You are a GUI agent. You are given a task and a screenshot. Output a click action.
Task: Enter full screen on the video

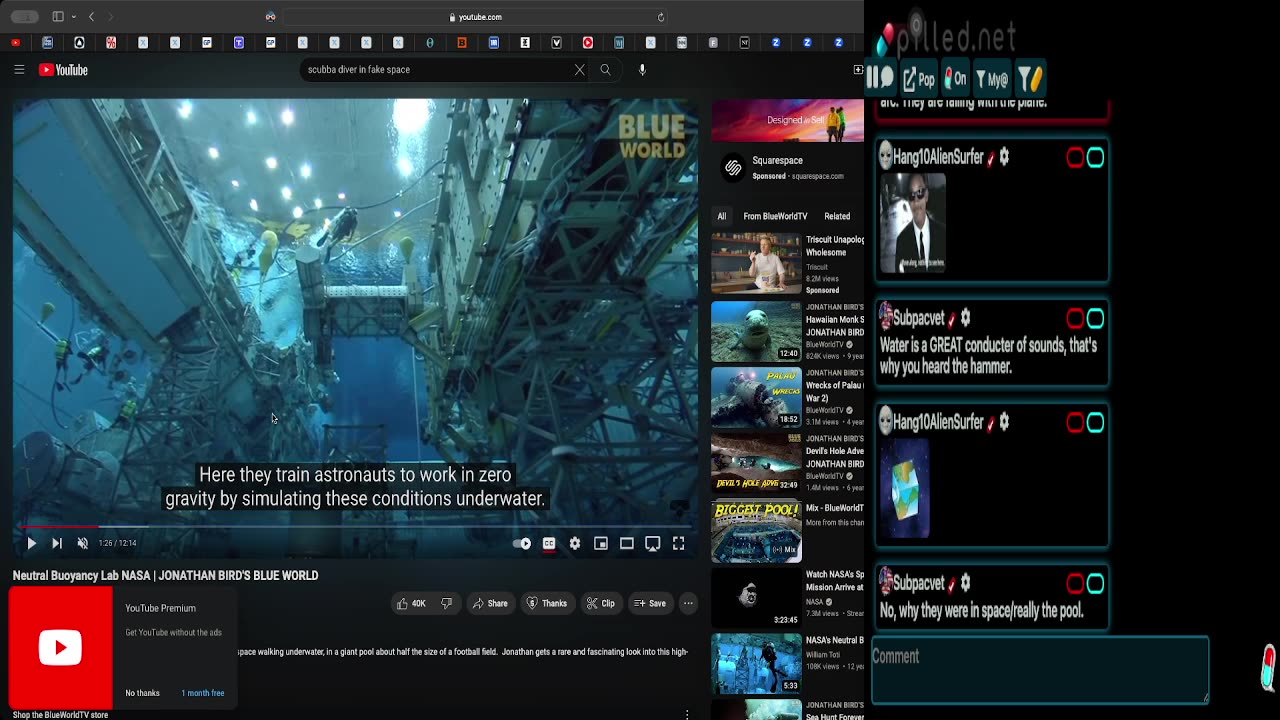(x=678, y=543)
